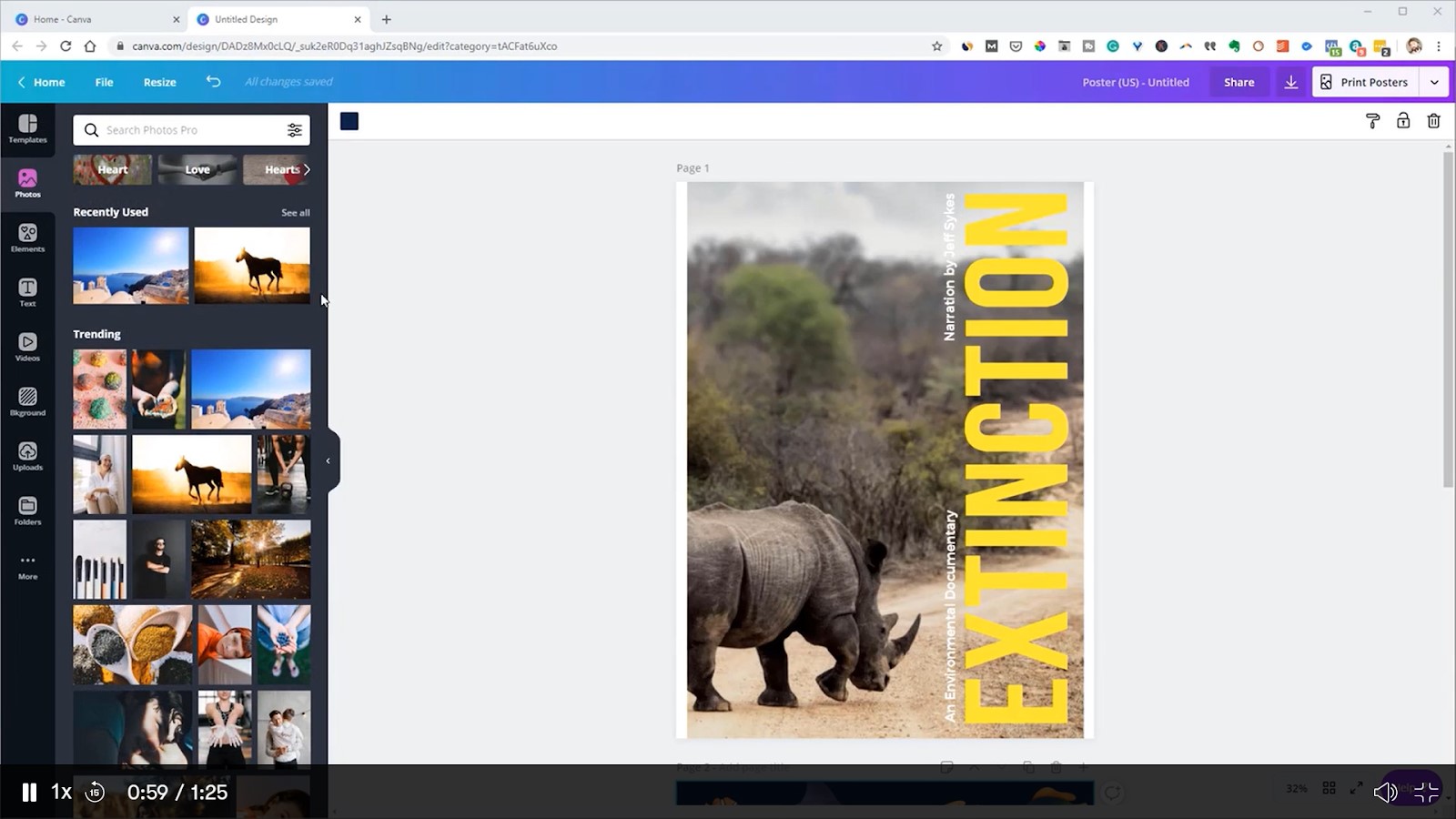The width and height of the screenshot is (1456, 819).
Task: Select the horse silhouette photo in Recently Used
Action: tap(252, 265)
